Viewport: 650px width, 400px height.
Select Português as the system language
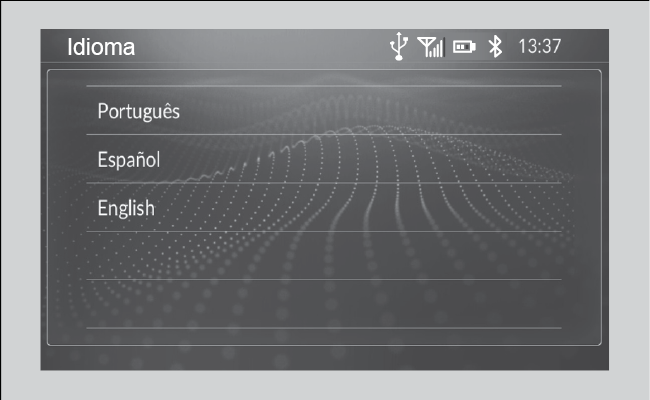coord(324,110)
